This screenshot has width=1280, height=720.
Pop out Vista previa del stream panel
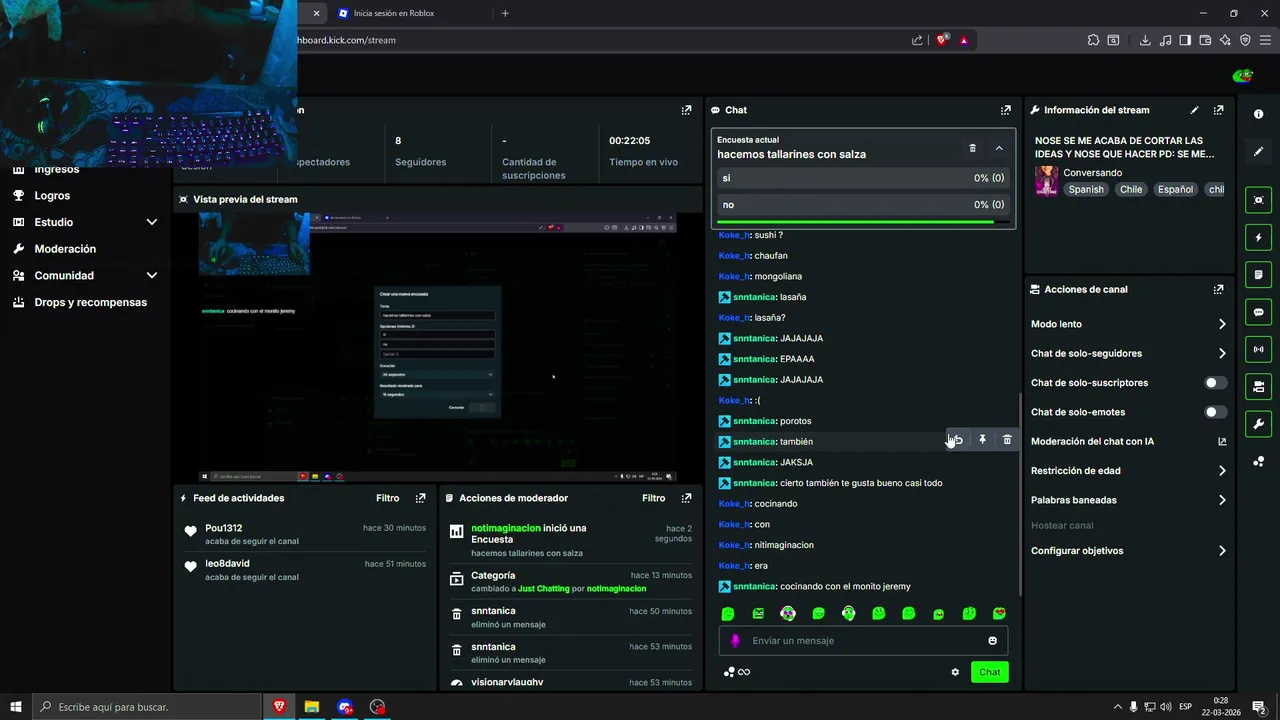point(686,199)
